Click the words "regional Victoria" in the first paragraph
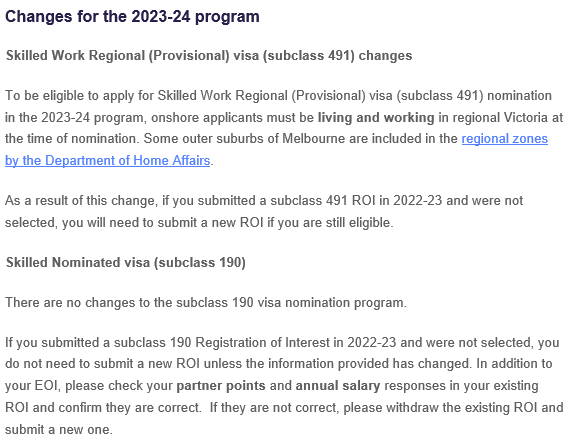 tap(500, 118)
